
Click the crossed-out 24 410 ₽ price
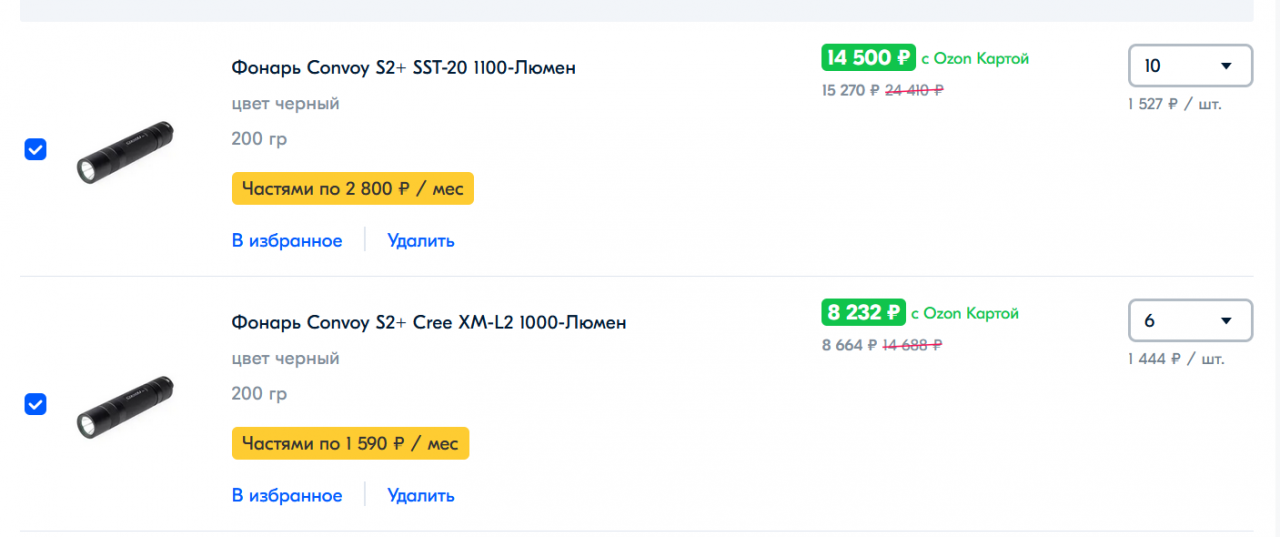914,90
